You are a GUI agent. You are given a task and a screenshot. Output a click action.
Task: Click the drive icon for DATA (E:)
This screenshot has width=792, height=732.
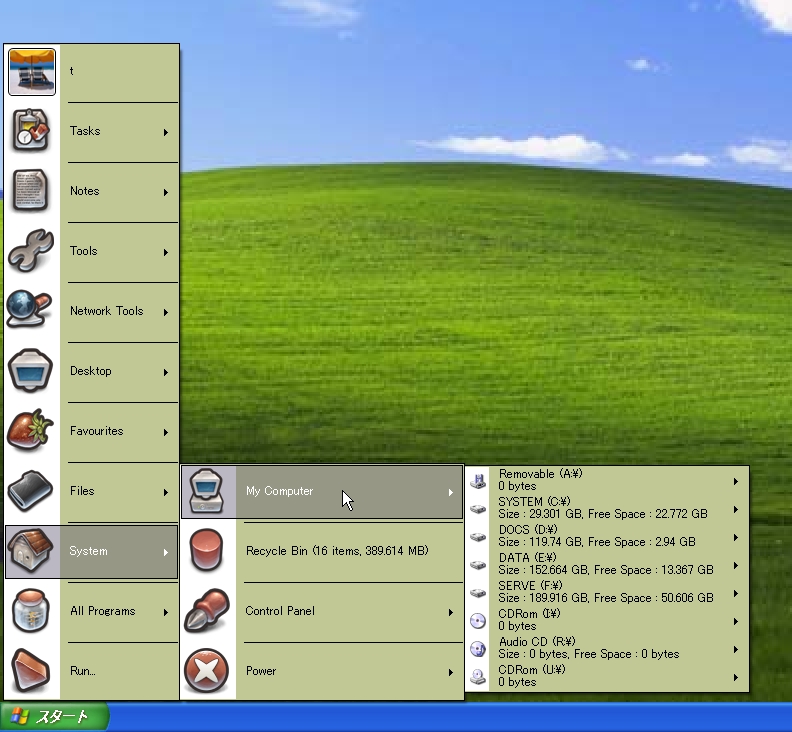[x=478, y=565]
